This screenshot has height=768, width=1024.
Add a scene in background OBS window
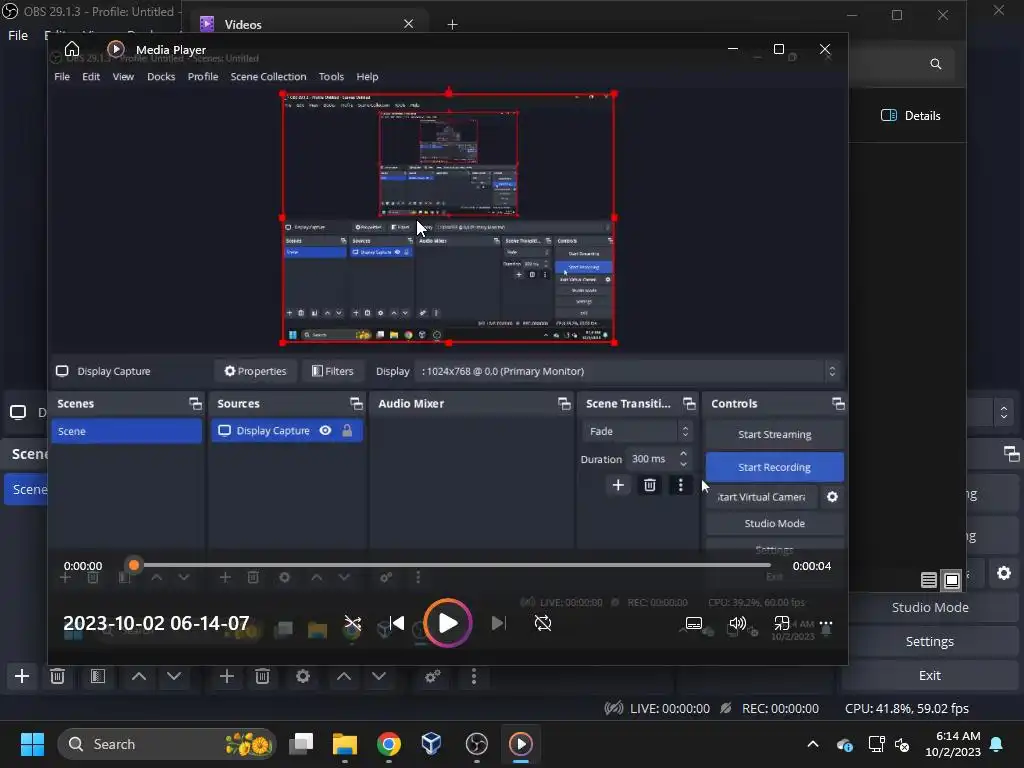pos(22,677)
